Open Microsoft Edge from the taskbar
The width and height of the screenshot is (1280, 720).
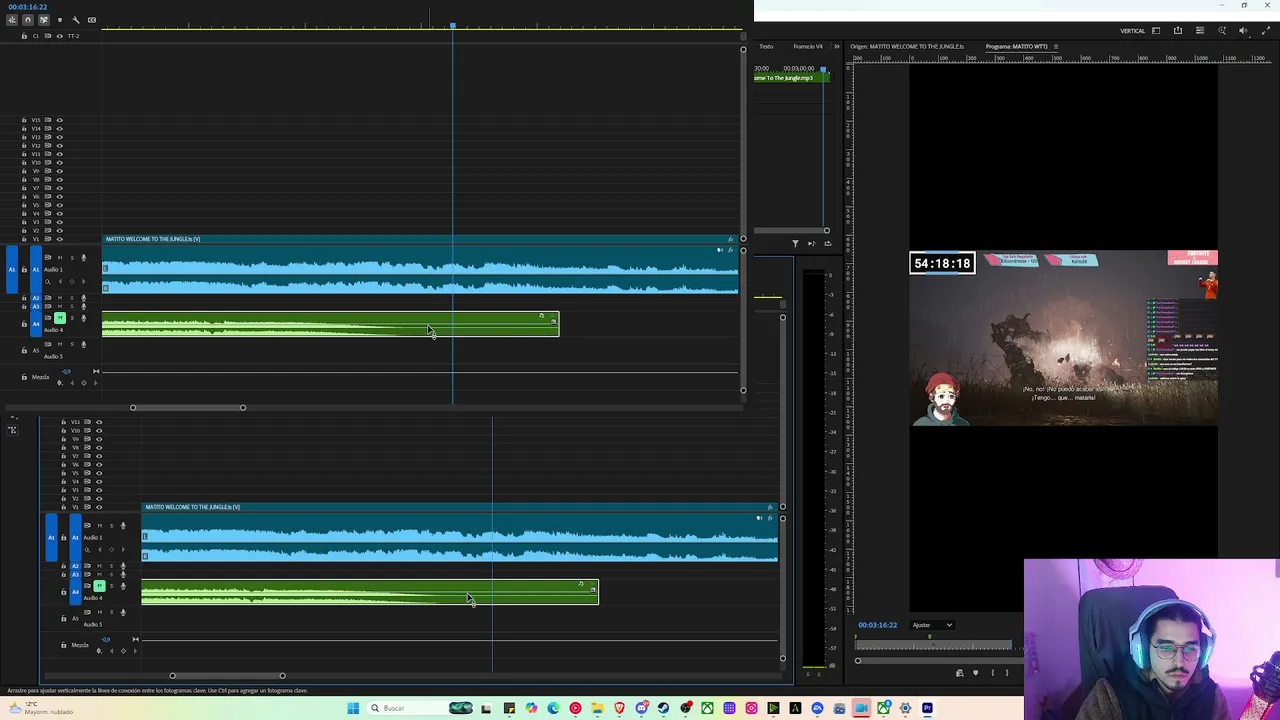click(553, 709)
